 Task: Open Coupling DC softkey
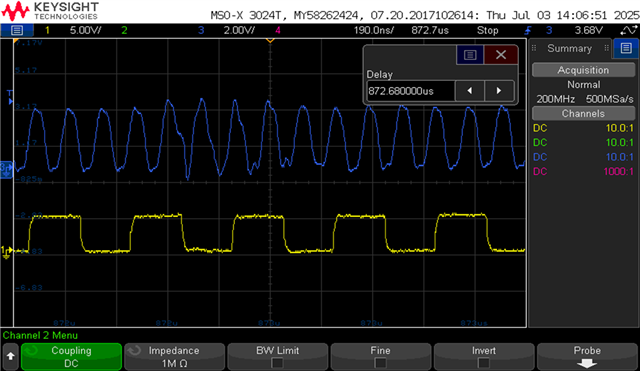click(71, 357)
